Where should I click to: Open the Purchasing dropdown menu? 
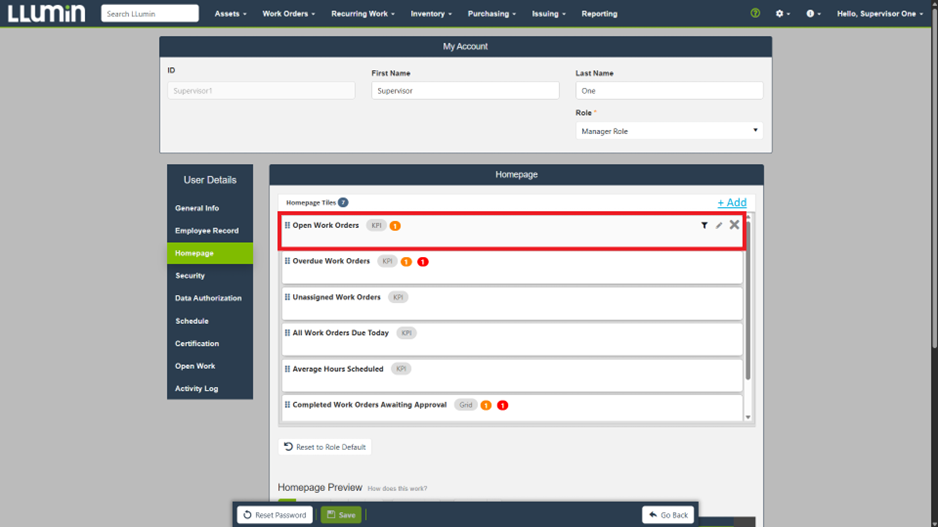click(x=491, y=13)
